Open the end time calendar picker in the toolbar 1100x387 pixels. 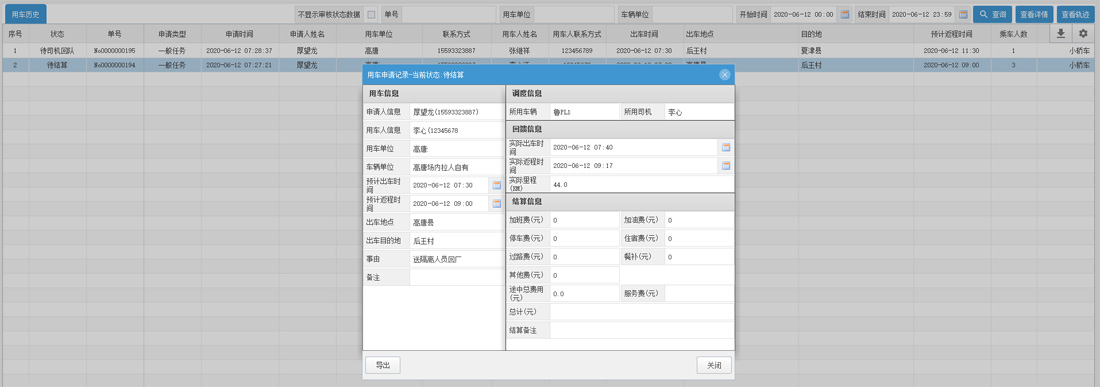click(x=962, y=14)
